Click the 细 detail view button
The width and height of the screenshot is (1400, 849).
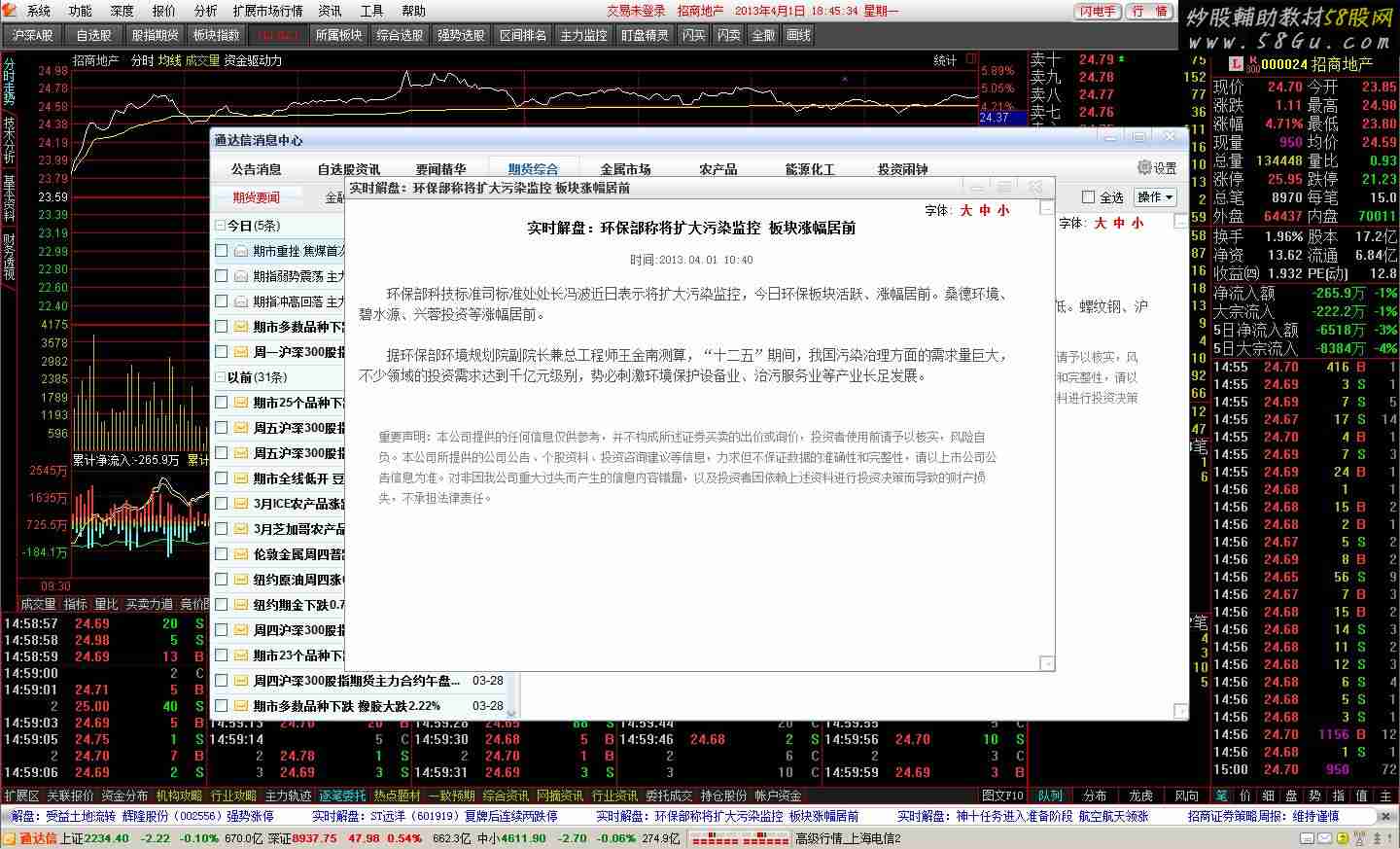coord(1268,796)
